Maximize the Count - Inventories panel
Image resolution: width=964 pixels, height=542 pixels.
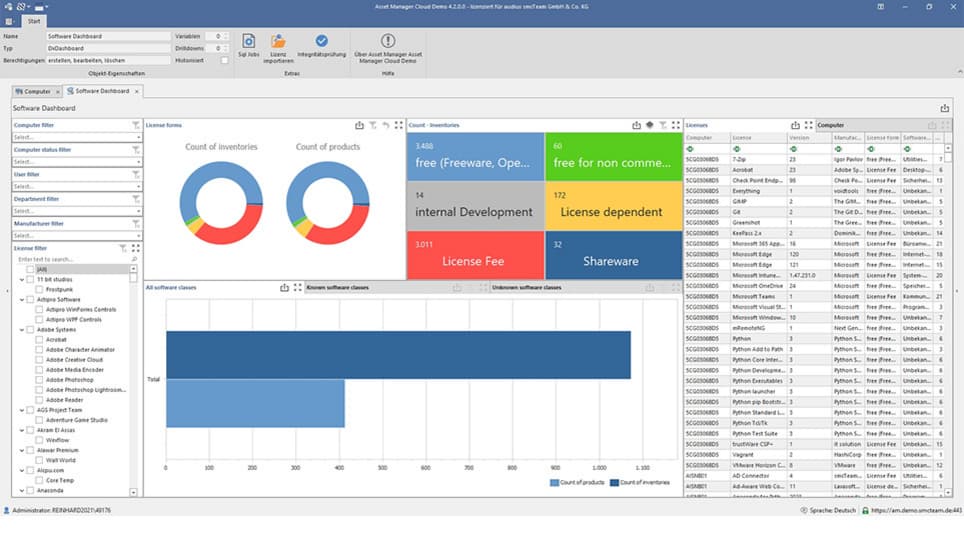point(676,125)
